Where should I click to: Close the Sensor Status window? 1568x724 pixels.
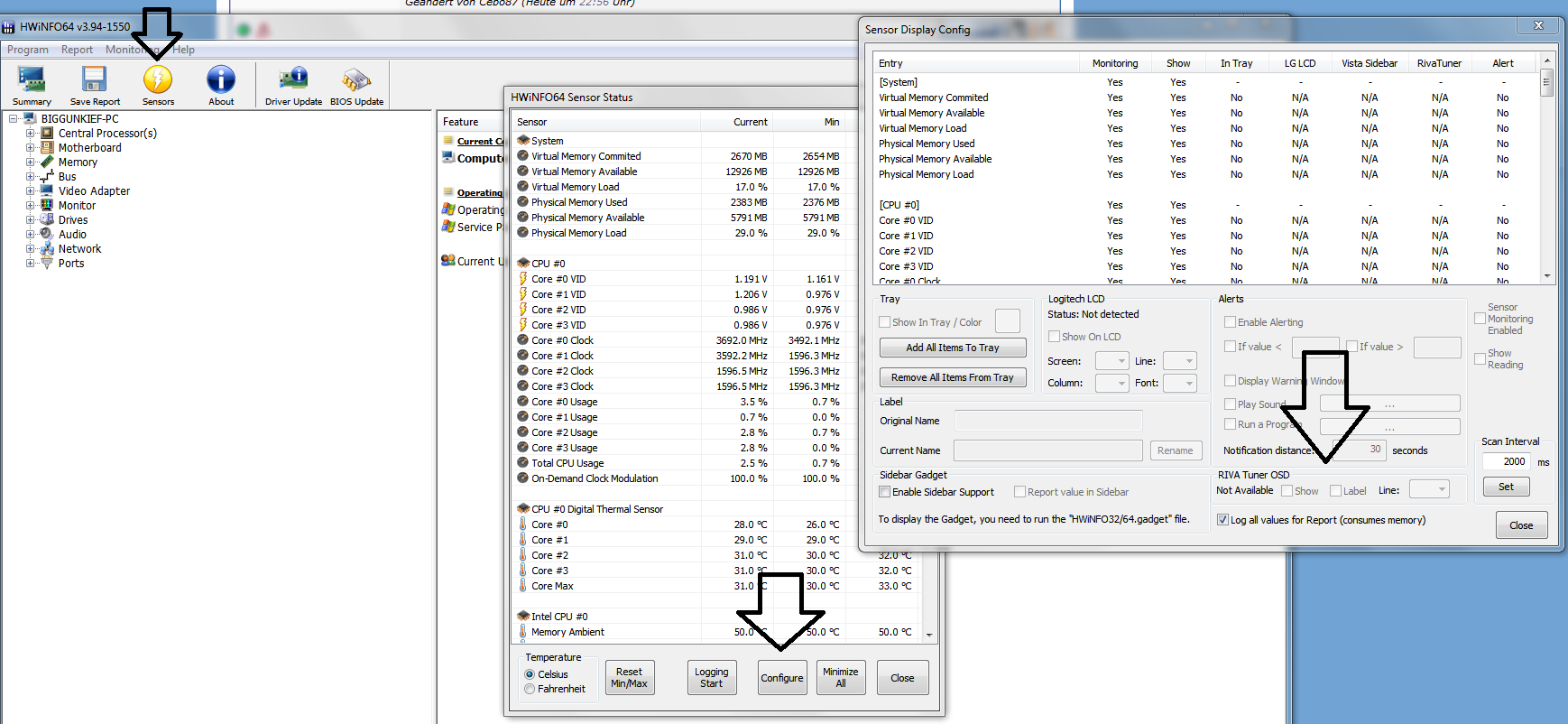[902, 678]
